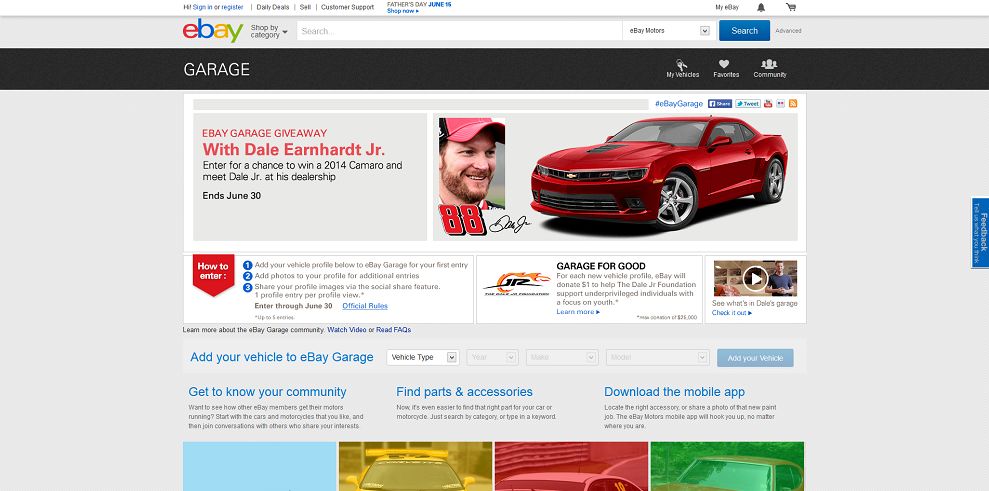Viewport: 989px width, 491px height.
Task: Open Sell in the top bar
Action: [305, 8]
